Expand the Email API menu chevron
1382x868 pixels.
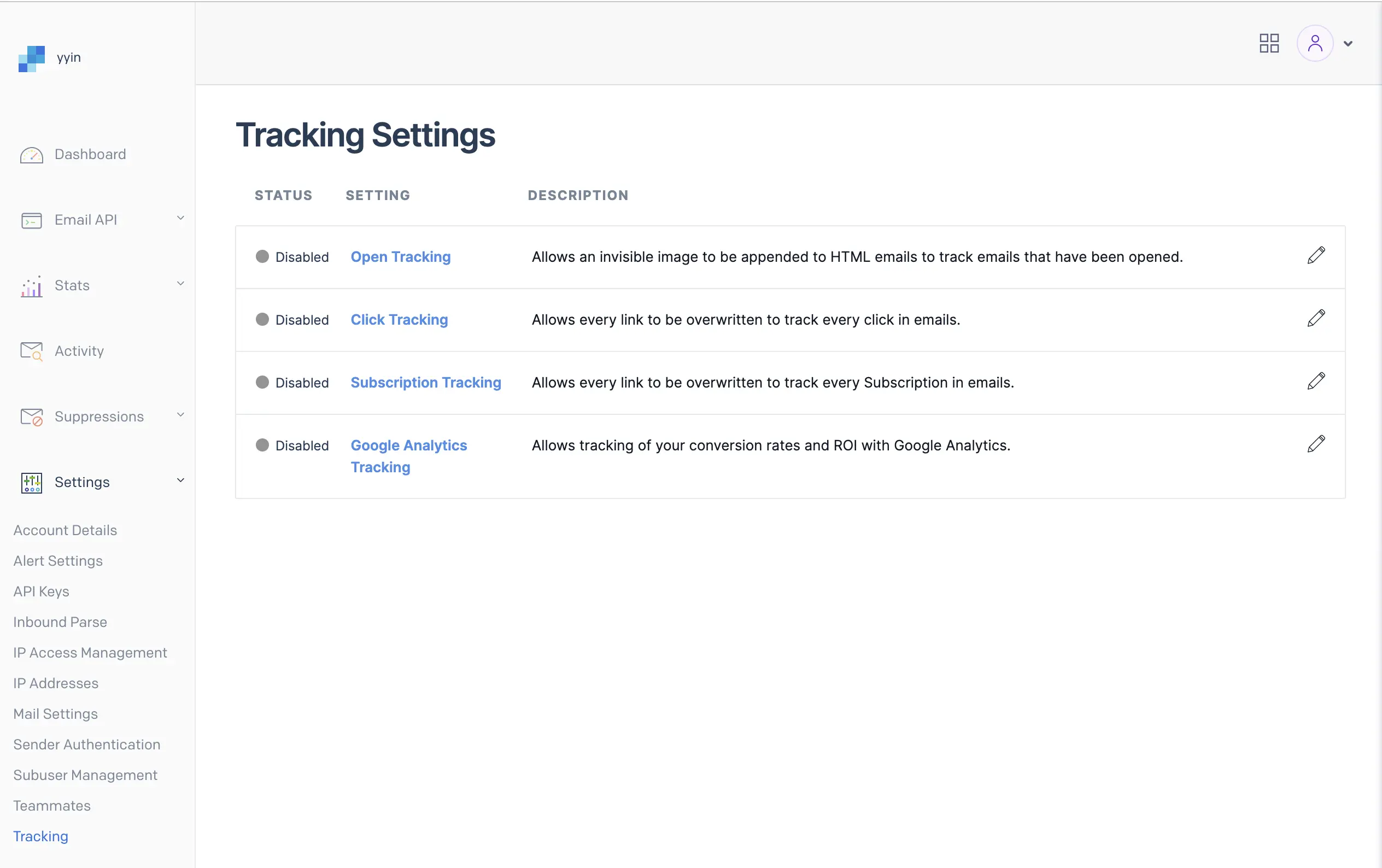(x=180, y=218)
